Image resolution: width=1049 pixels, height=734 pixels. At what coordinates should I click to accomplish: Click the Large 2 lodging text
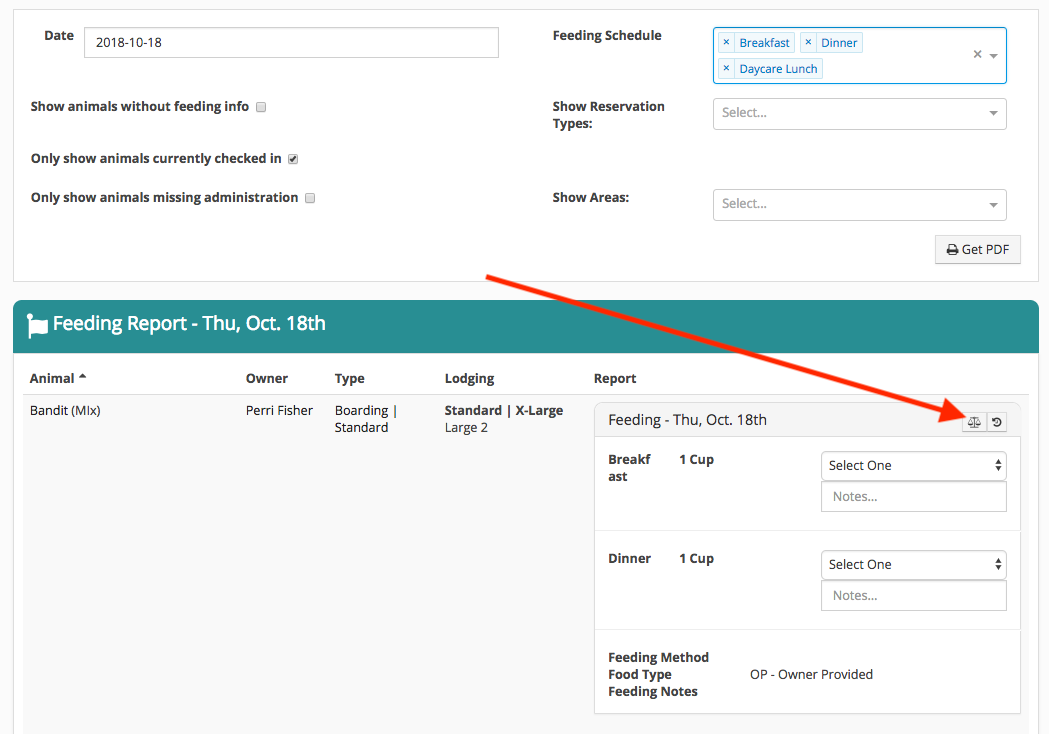pyautogui.click(x=466, y=428)
